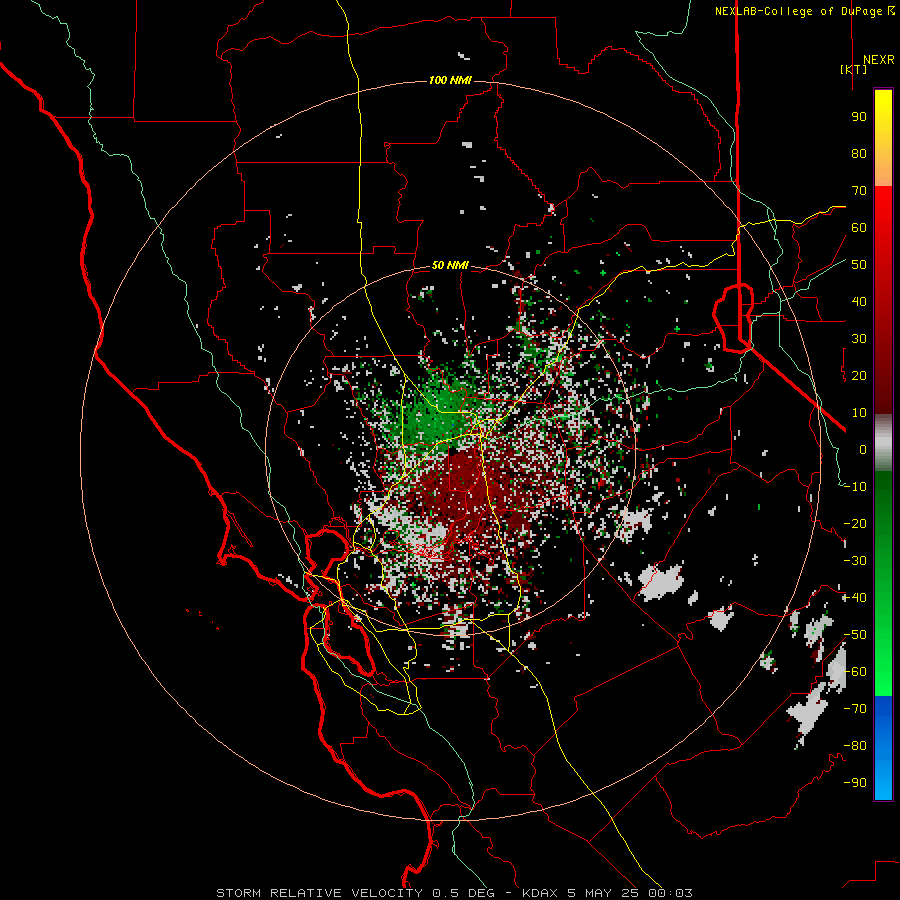Screen dimensions: 900x900
Task: Click the positive 50 scale value
Action: [x=859, y=265]
